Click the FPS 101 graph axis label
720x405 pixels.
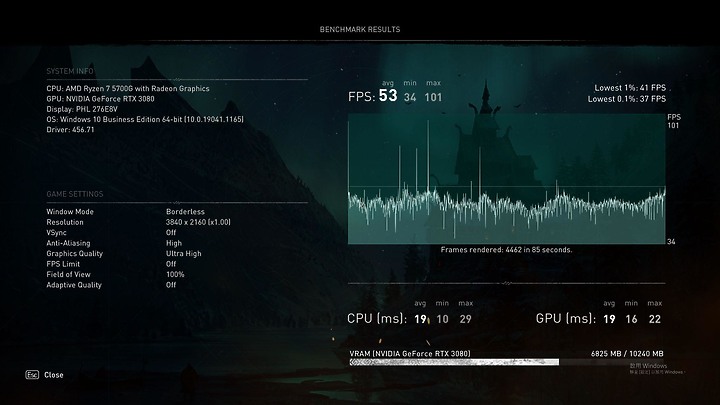click(x=674, y=121)
